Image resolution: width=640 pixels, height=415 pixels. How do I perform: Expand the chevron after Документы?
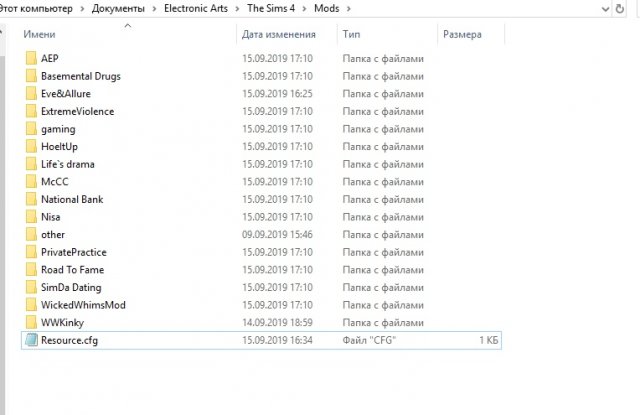154,9
